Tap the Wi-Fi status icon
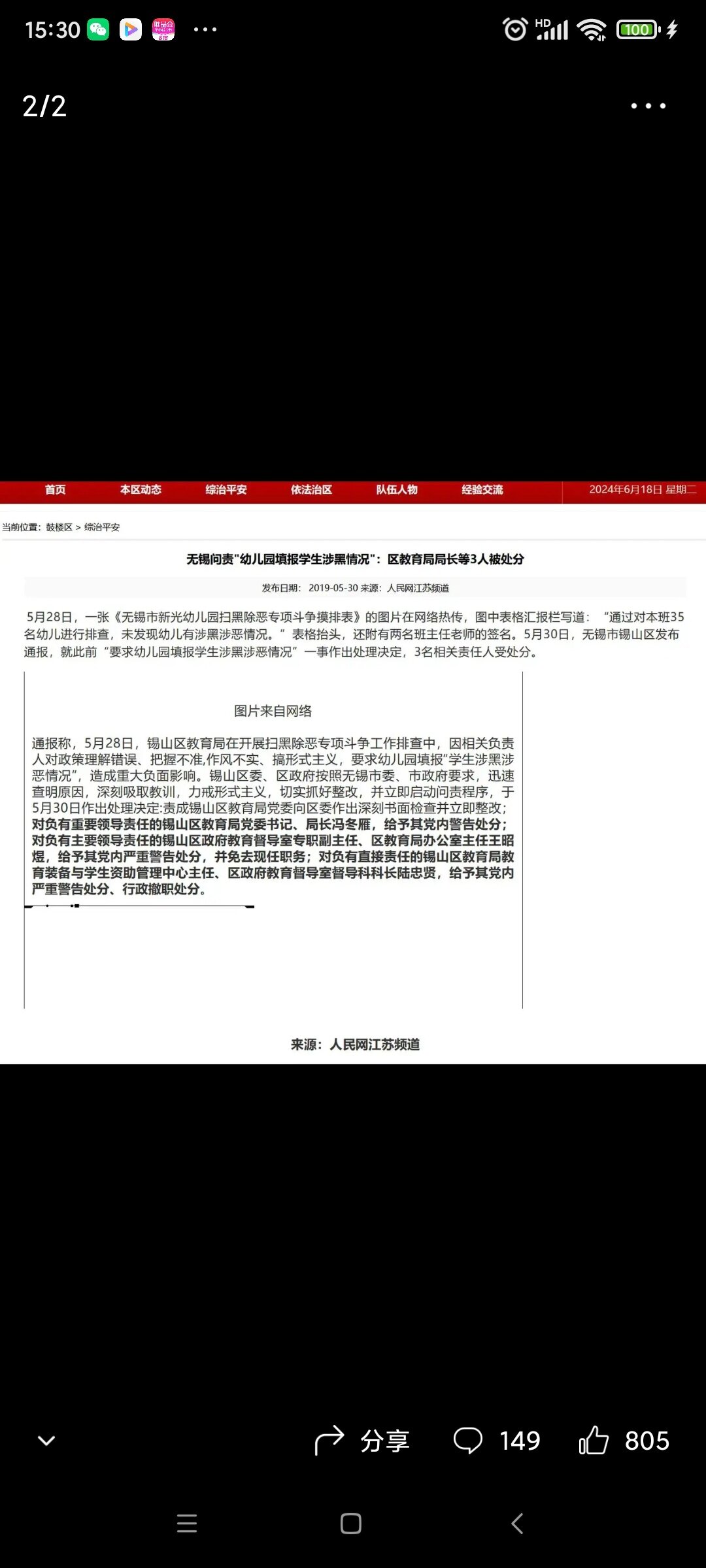The image size is (706, 1568). 592,29
